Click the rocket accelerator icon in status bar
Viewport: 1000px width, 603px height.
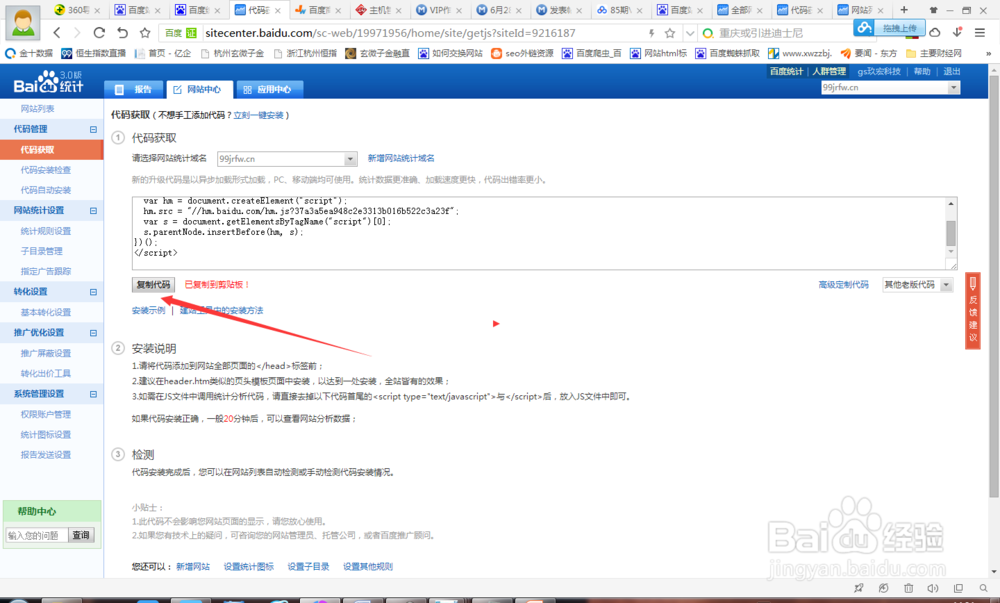pyautogui.click(x=858, y=588)
